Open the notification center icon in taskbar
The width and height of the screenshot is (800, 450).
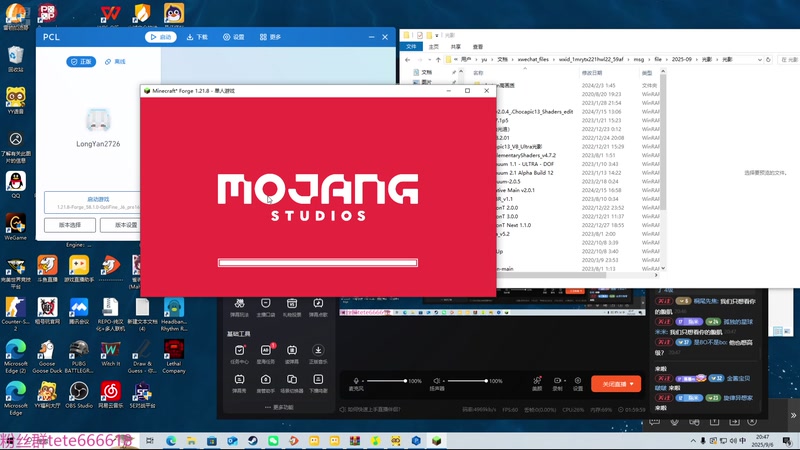(787, 441)
